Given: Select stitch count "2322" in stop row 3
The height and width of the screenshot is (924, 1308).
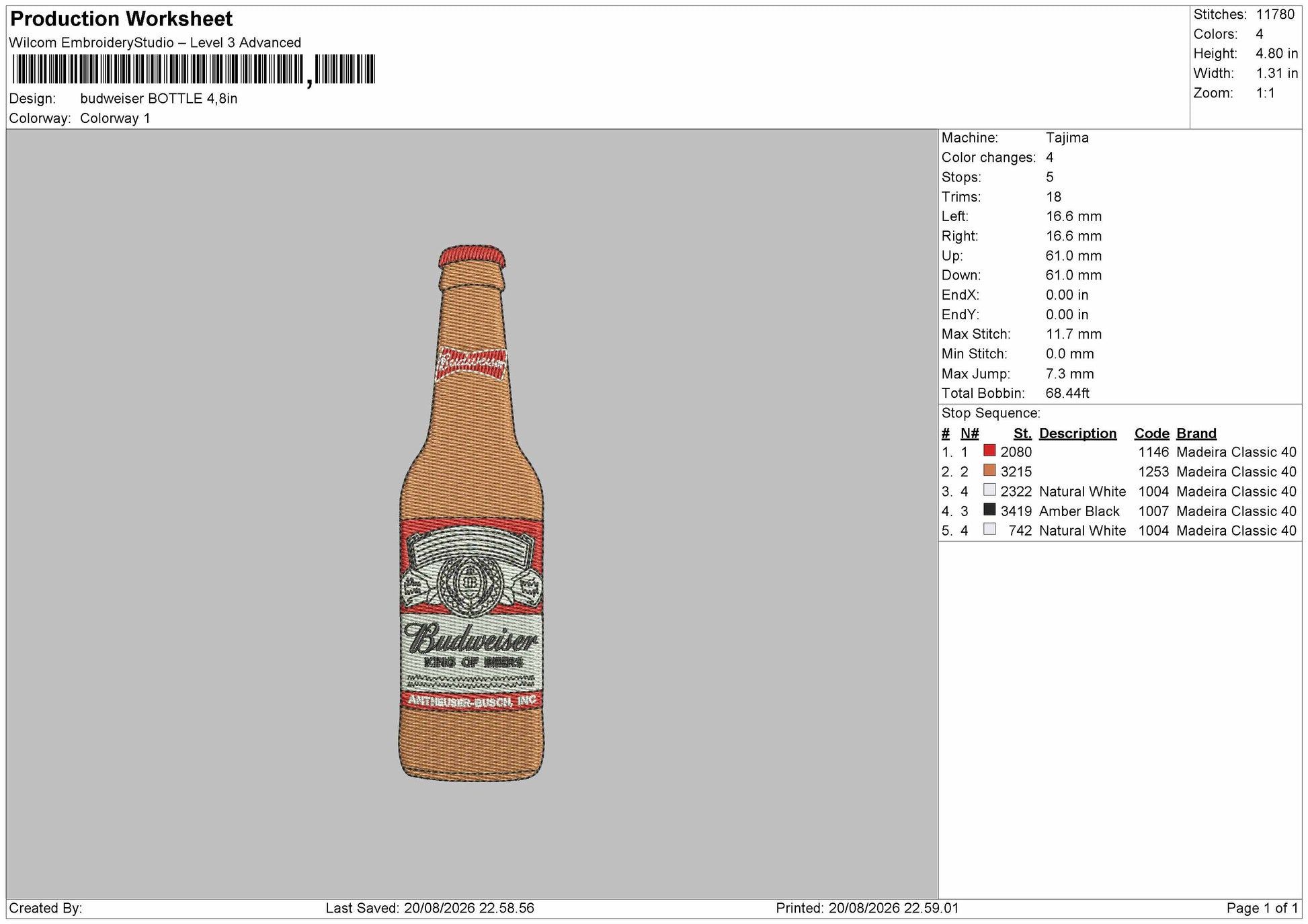Looking at the screenshot, I should (1016, 491).
